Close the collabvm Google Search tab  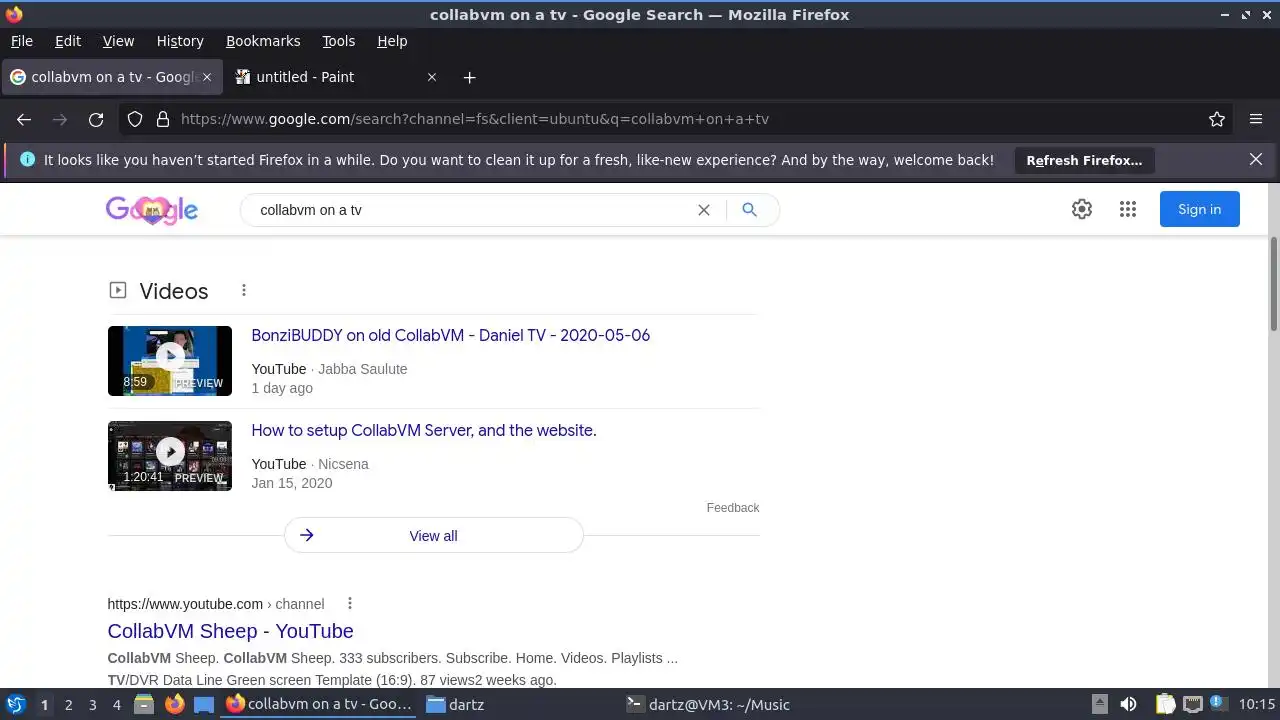pos(207,77)
